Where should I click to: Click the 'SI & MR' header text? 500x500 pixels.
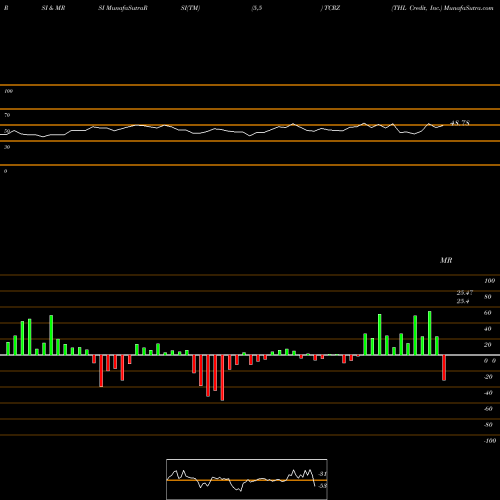point(53,8)
